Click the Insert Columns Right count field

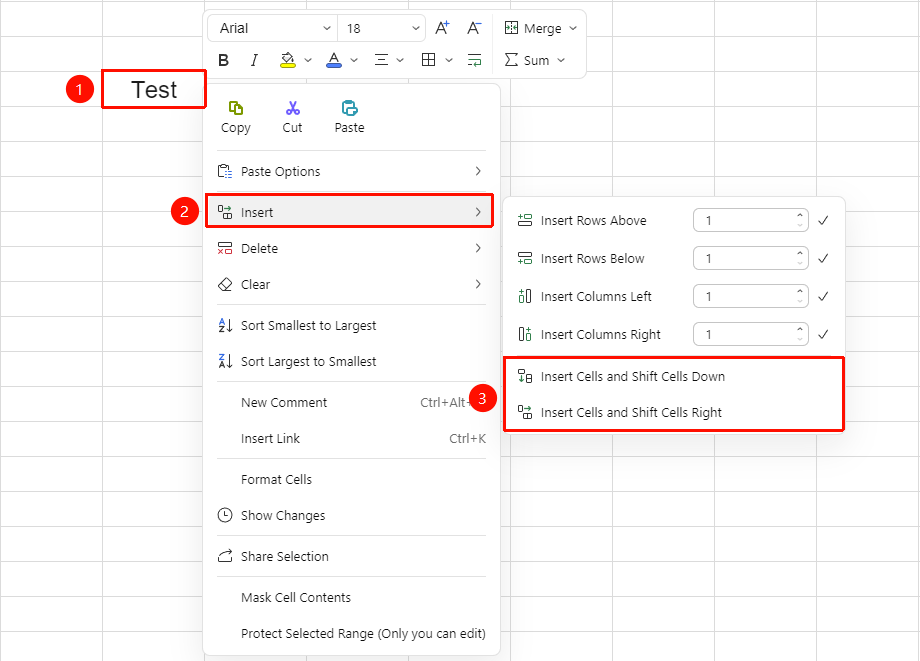(x=750, y=334)
